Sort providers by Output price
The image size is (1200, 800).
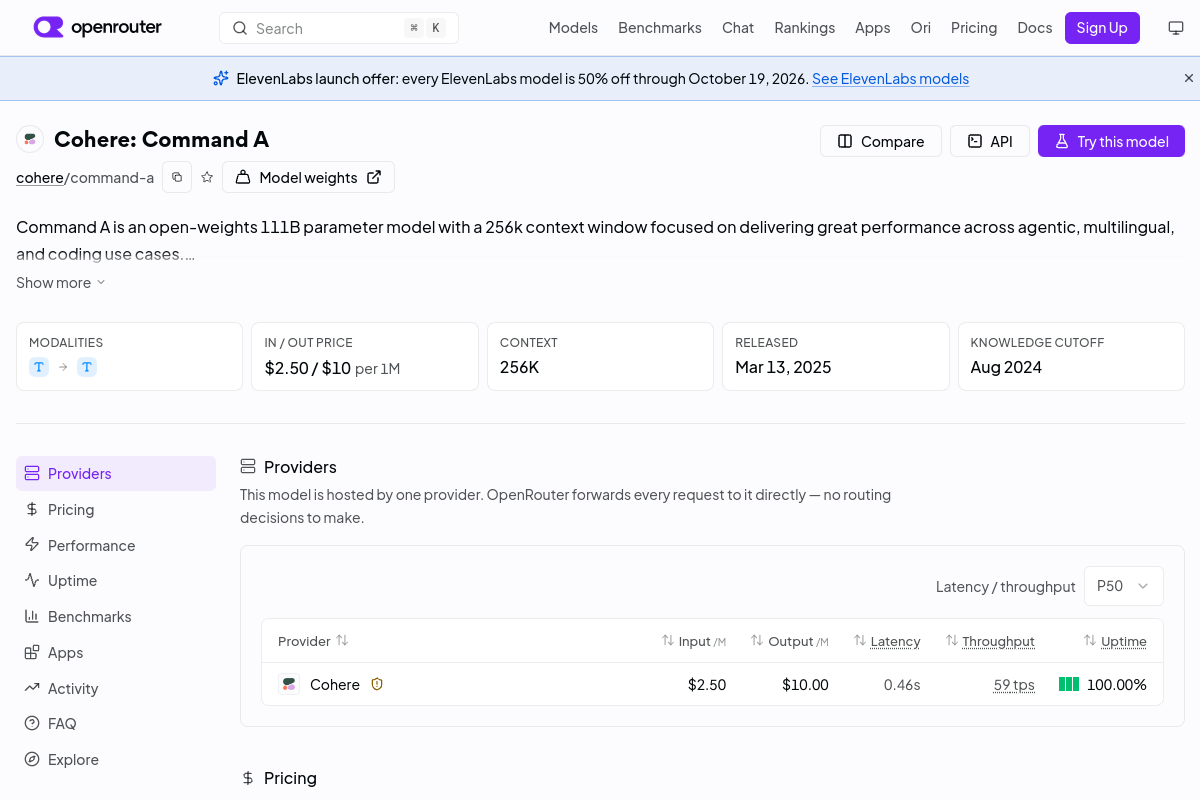tap(790, 641)
